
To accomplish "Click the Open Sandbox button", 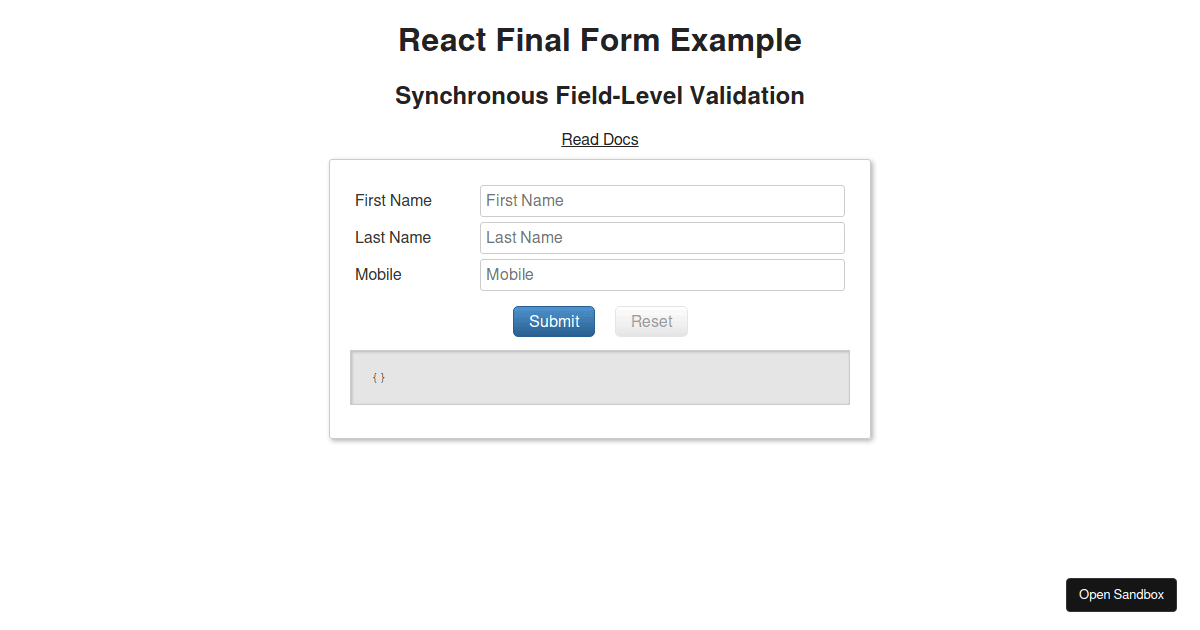I will [1120, 594].
